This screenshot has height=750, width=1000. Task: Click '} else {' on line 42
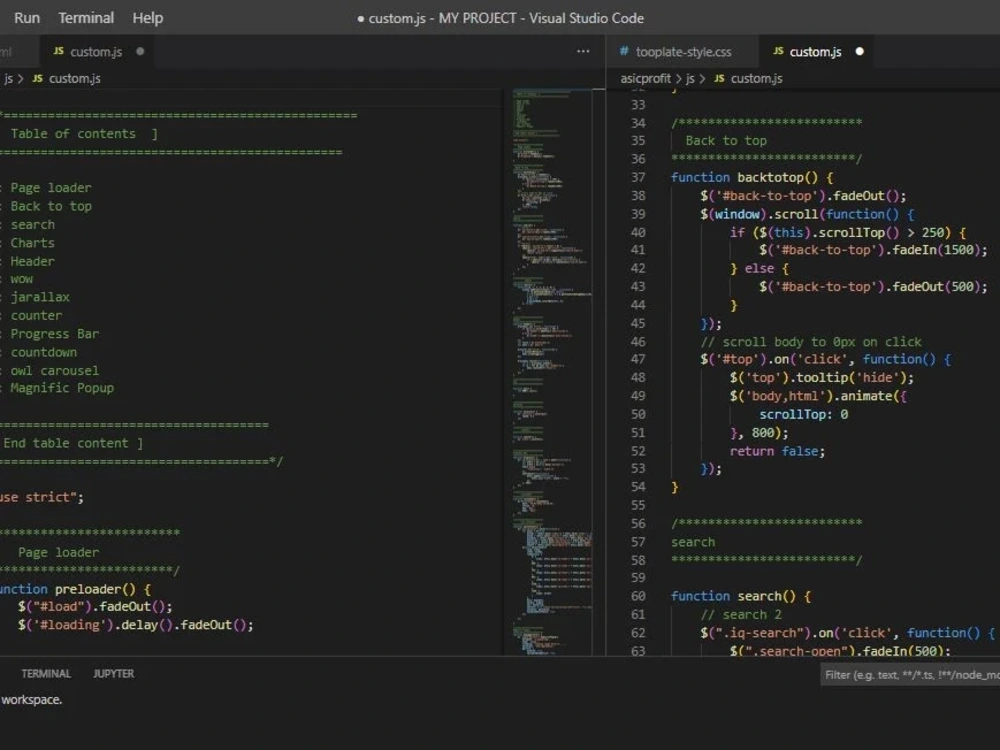click(x=759, y=268)
